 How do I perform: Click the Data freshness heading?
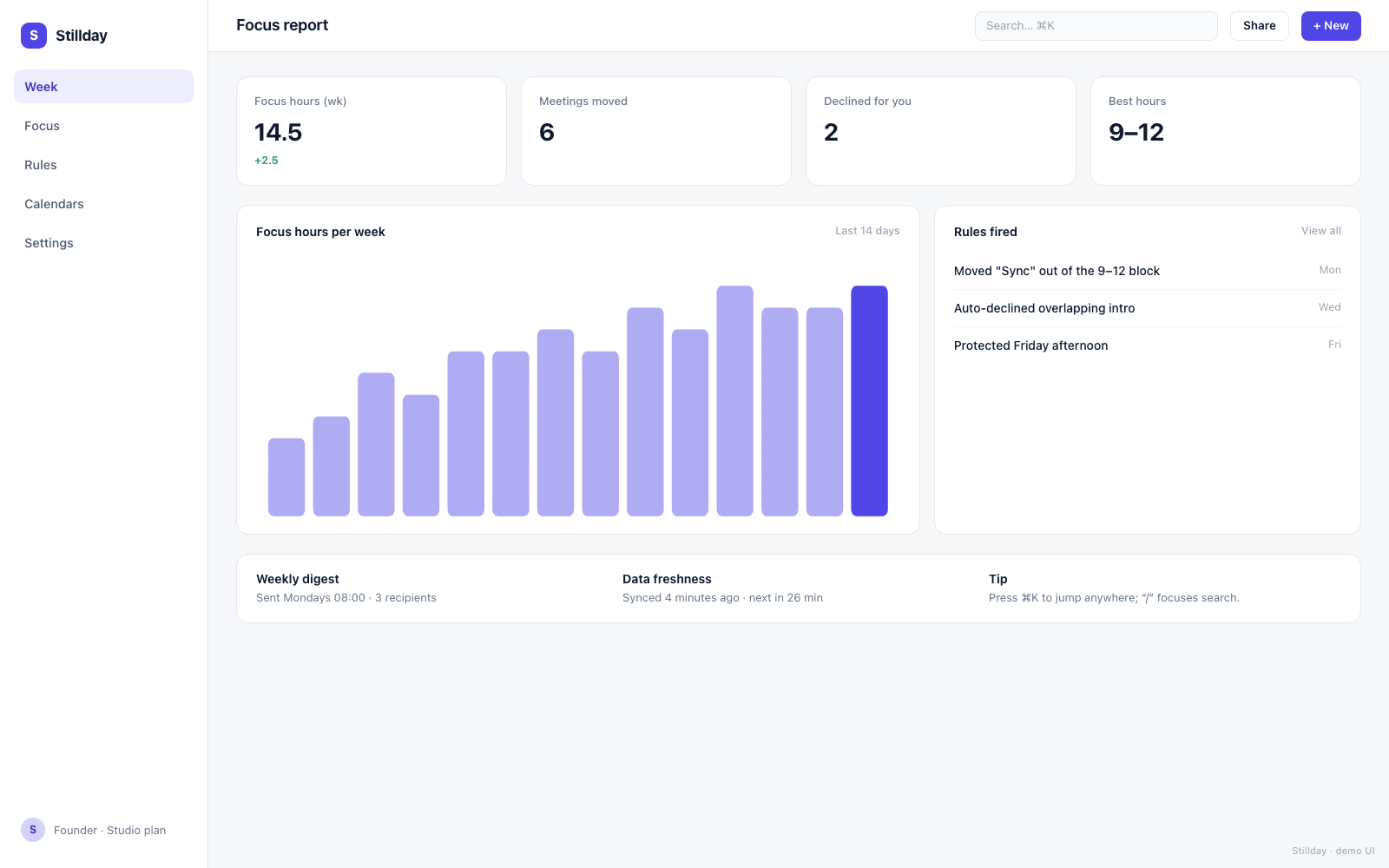coord(667,579)
